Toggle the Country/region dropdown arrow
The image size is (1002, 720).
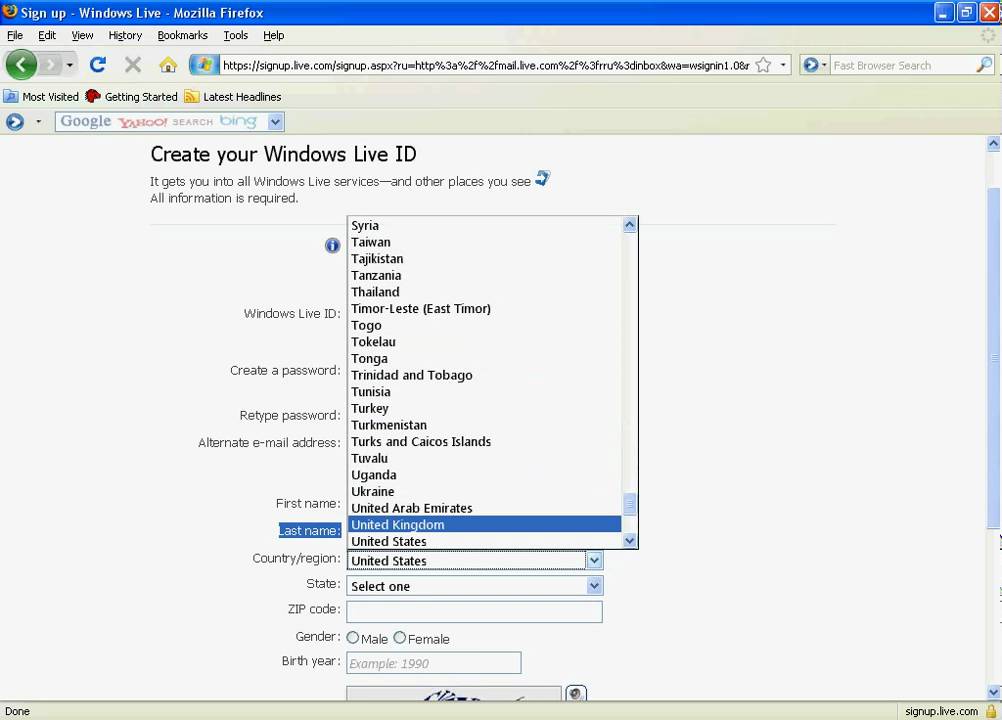click(x=594, y=560)
